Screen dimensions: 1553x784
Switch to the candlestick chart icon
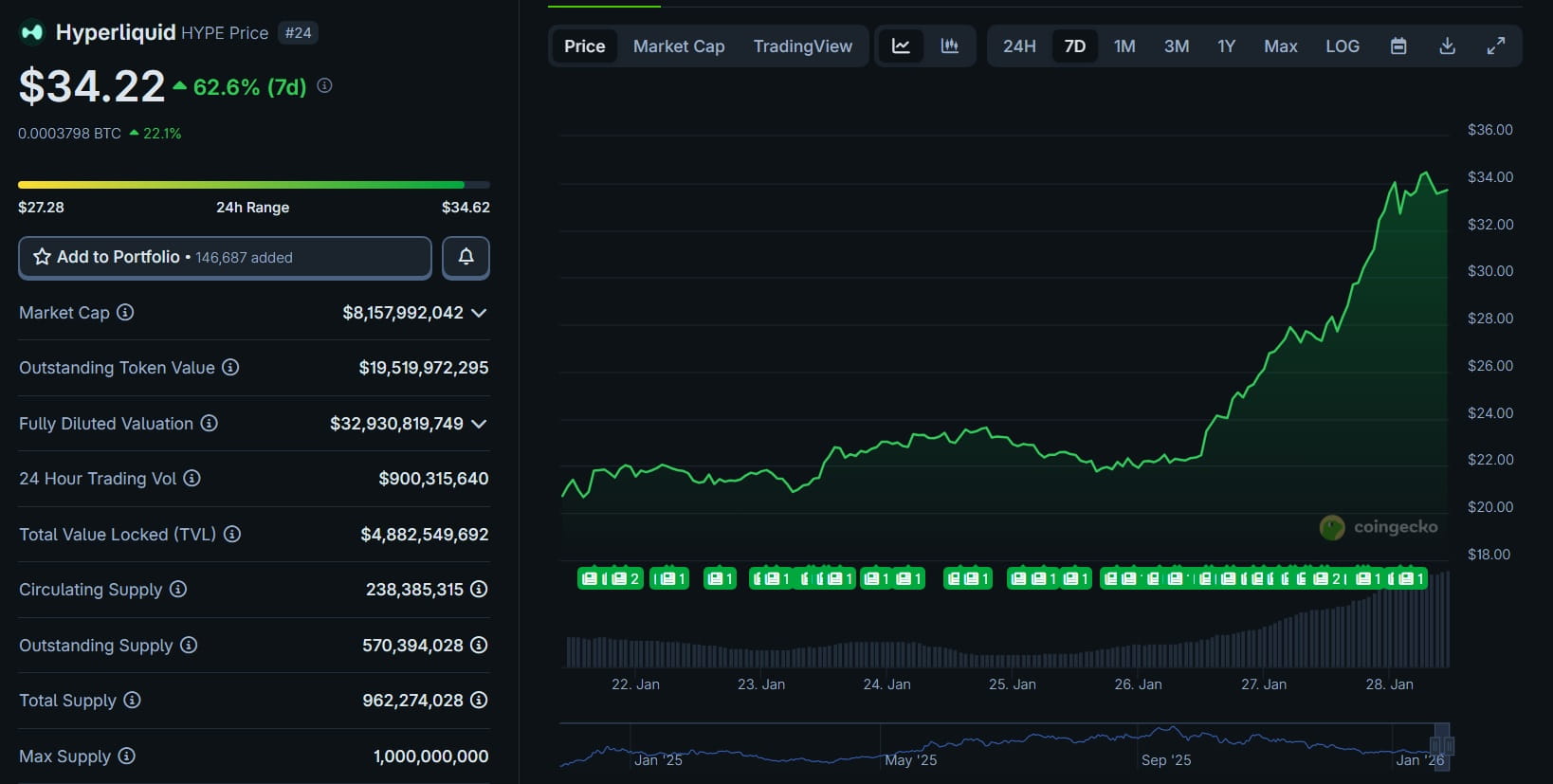[x=949, y=46]
